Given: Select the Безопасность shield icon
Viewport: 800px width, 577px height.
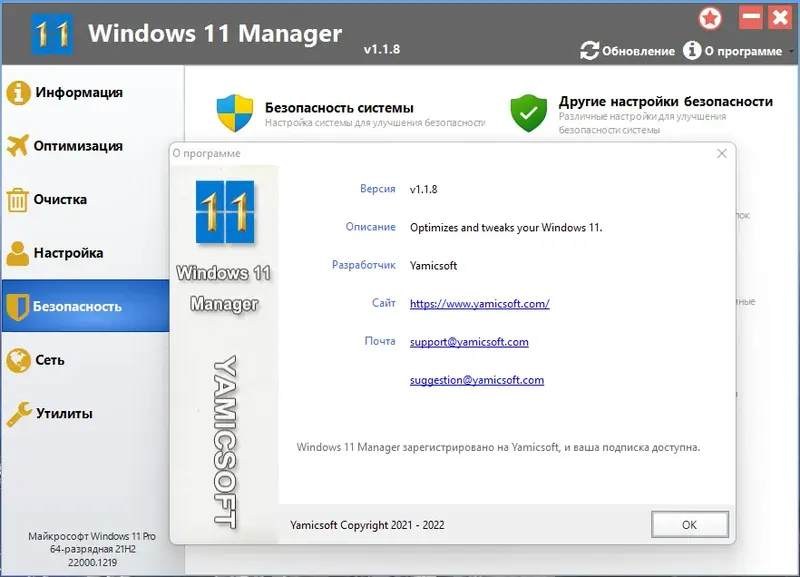Looking at the screenshot, I should (18, 307).
